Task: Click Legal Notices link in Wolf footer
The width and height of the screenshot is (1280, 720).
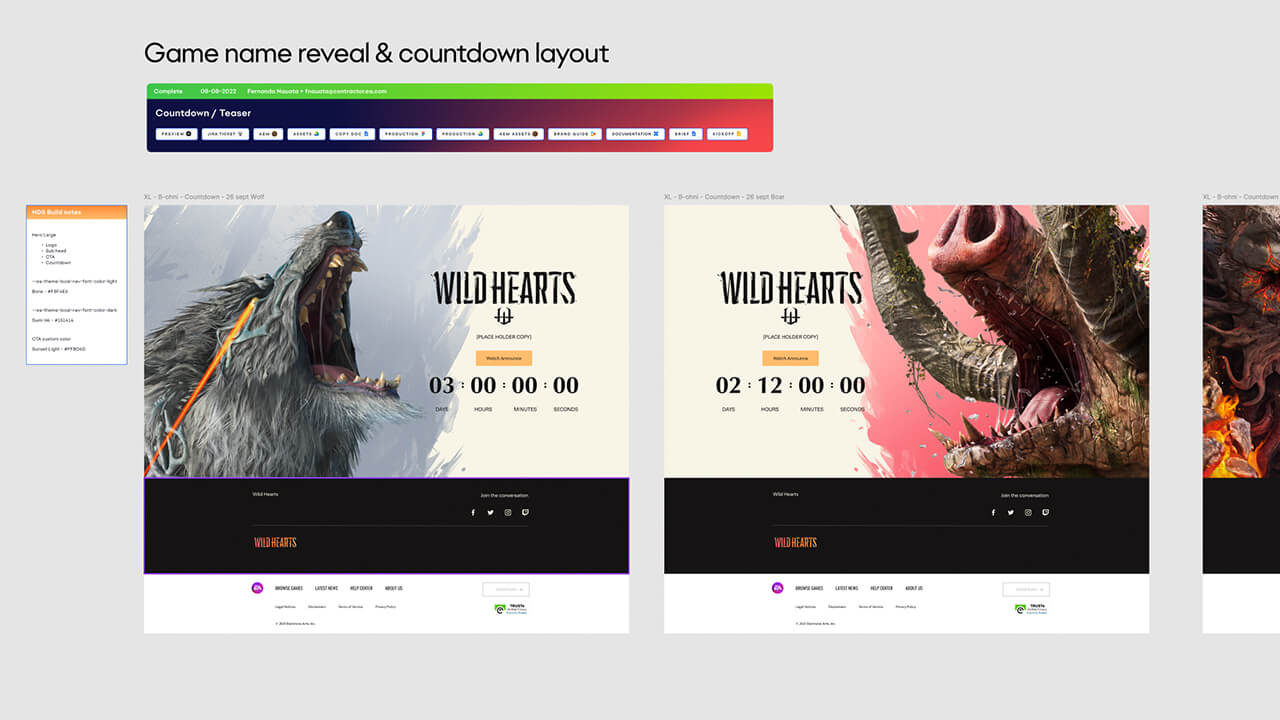Action: coord(285,607)
